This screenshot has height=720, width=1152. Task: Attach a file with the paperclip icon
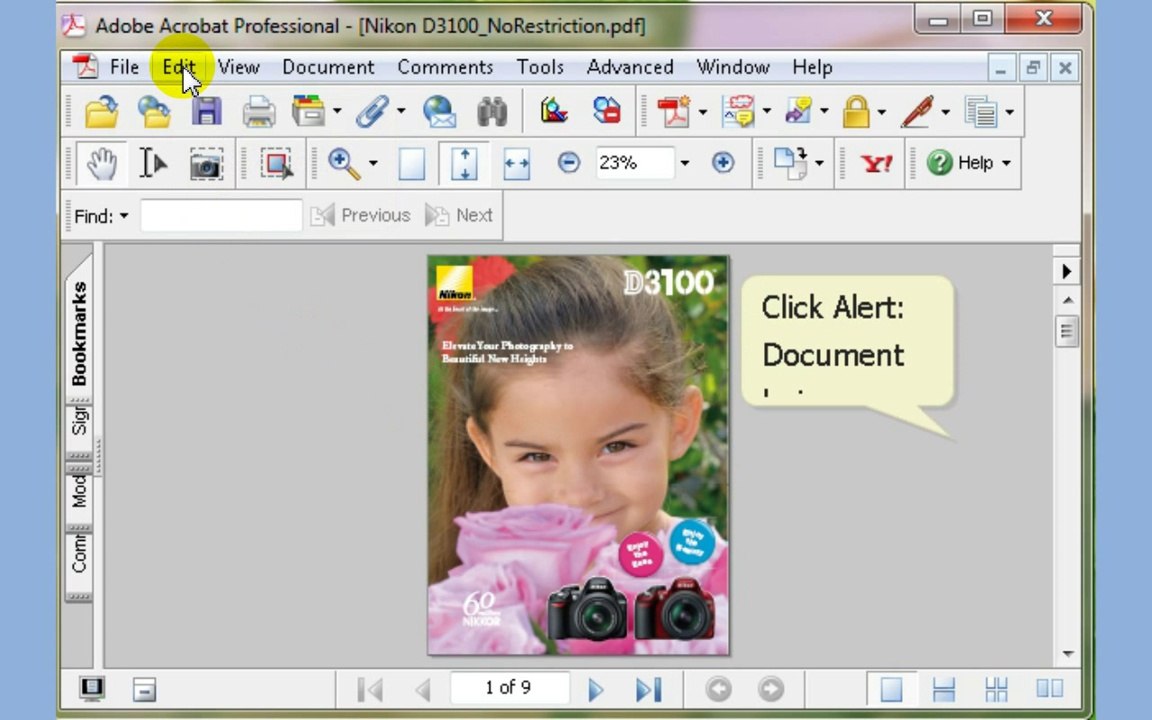point(372,112)
